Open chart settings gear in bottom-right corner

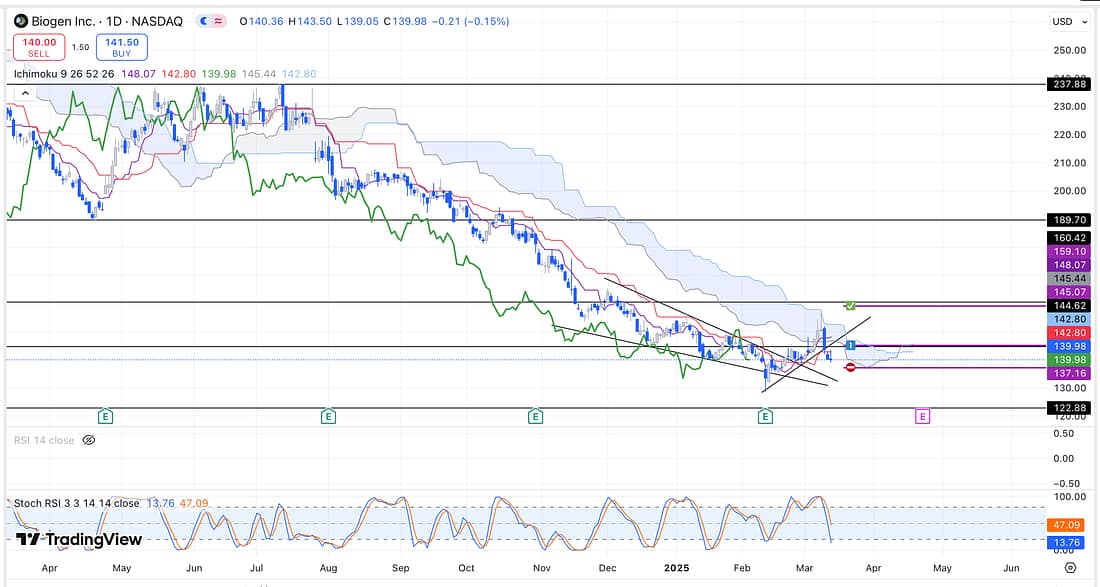click(1071, 567)
